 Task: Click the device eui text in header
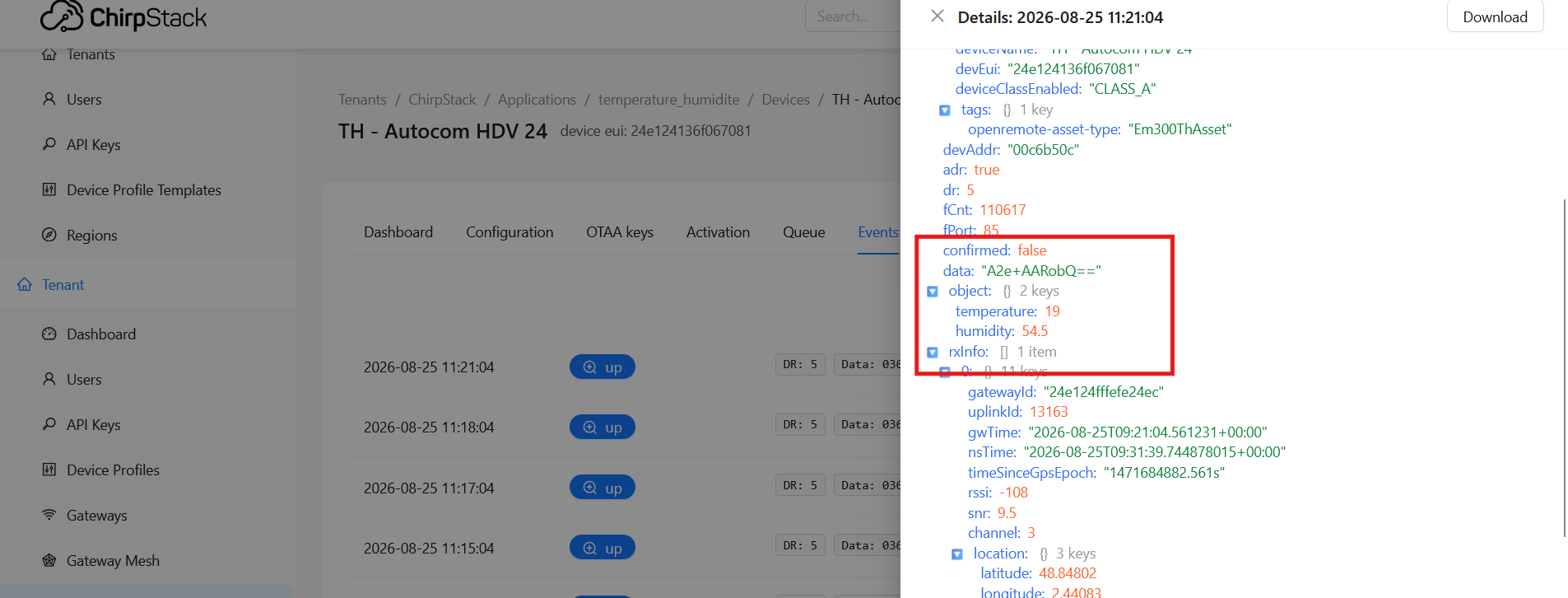point(655,131)
